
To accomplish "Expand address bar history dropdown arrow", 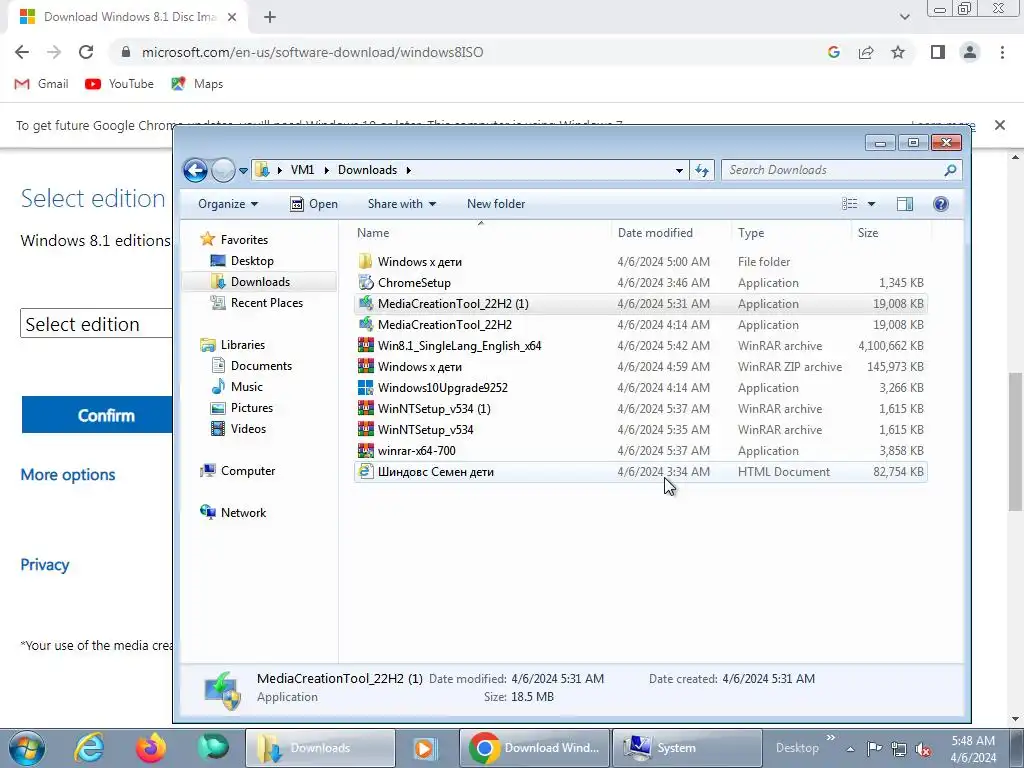I will [x=679, y=170].
